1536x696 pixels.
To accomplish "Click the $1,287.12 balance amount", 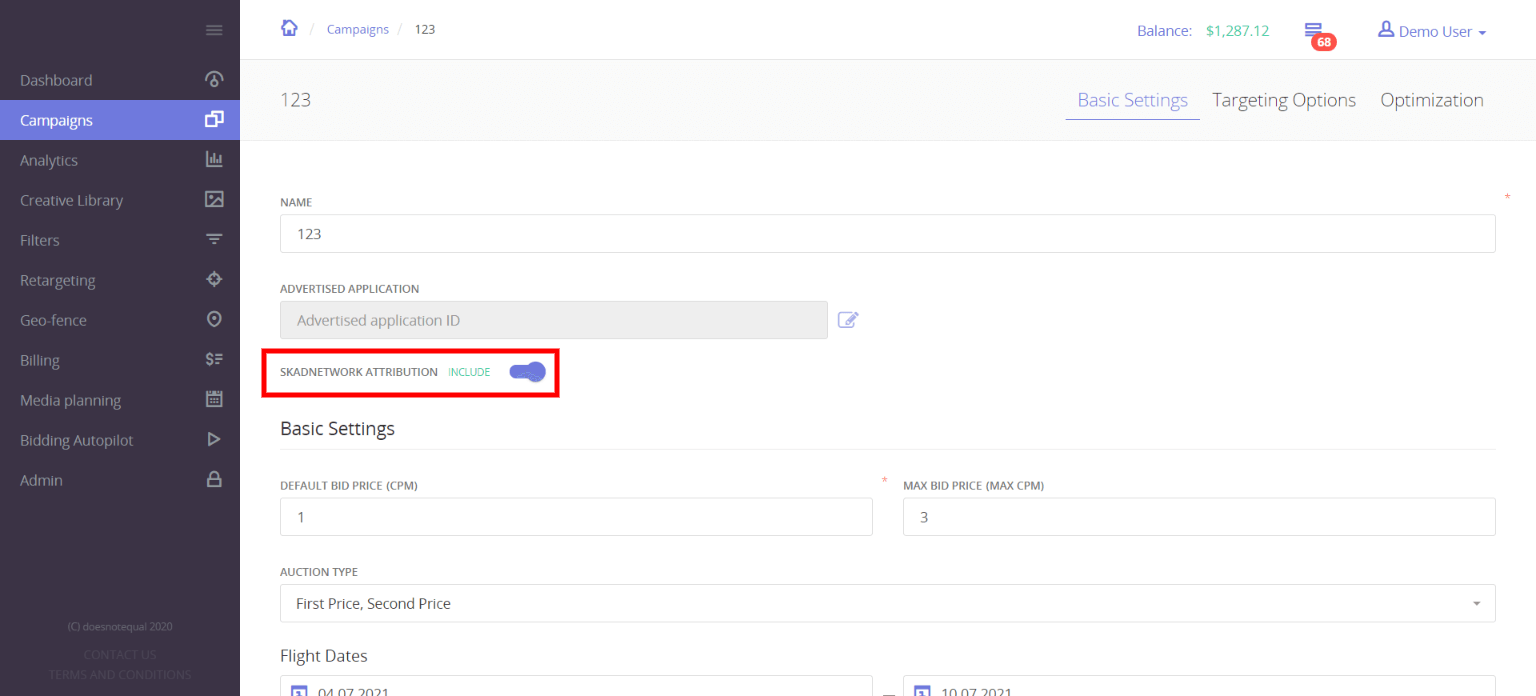I will tap(1237, 31).
